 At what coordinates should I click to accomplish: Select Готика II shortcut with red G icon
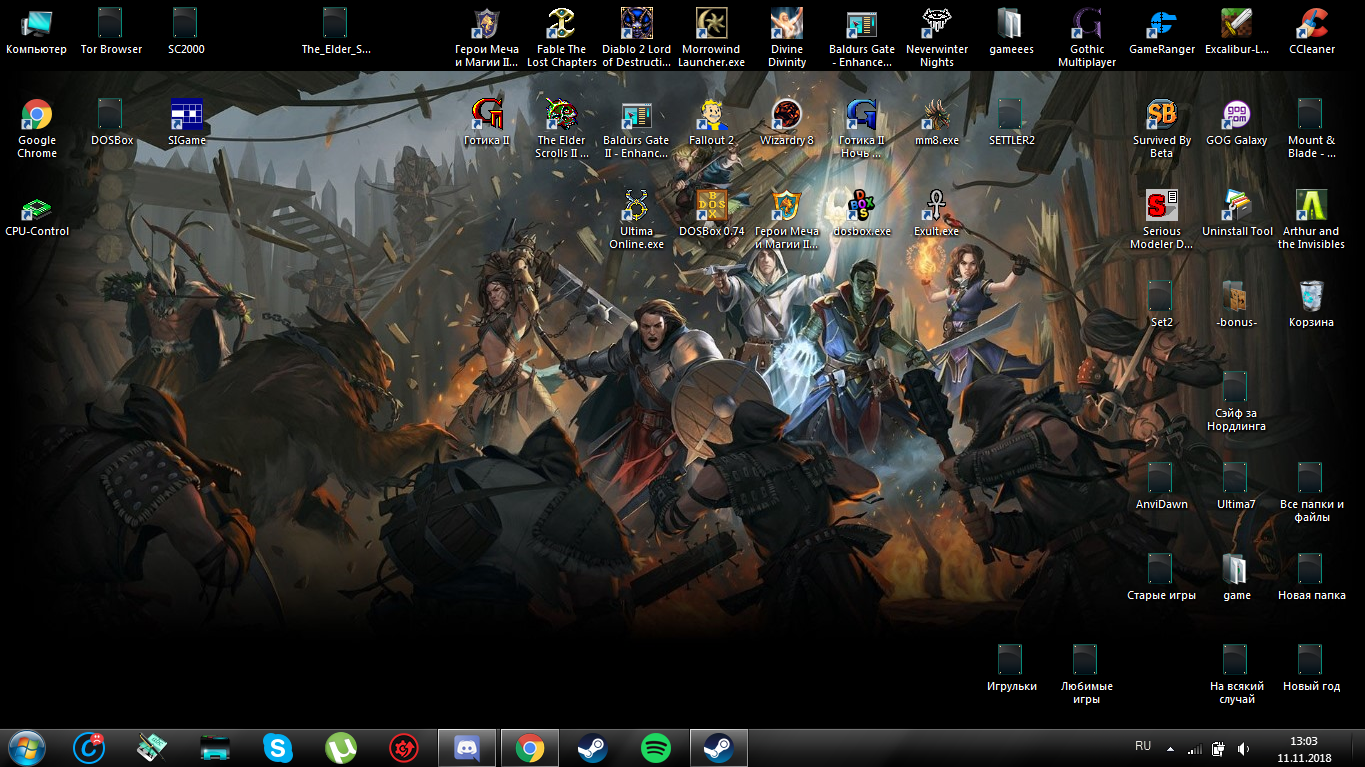click(x=487, y=122)
